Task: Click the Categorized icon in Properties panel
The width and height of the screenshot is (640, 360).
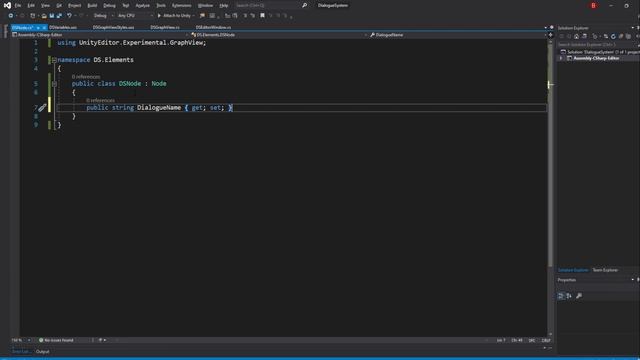Action: (561, 296)
